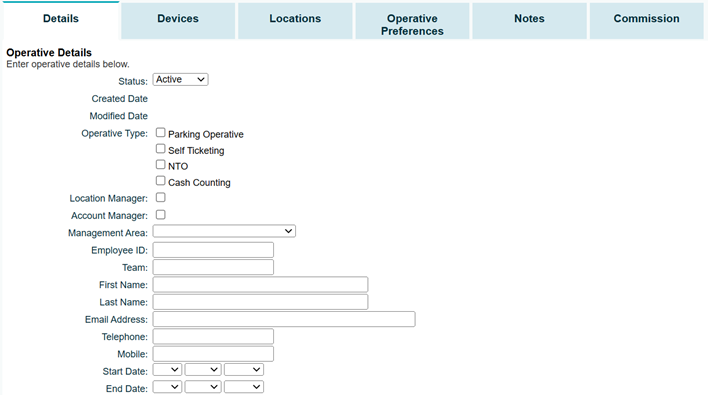Open the Notes tab
The height and width of the screenshot is (395, 708).
click(529, 21)
